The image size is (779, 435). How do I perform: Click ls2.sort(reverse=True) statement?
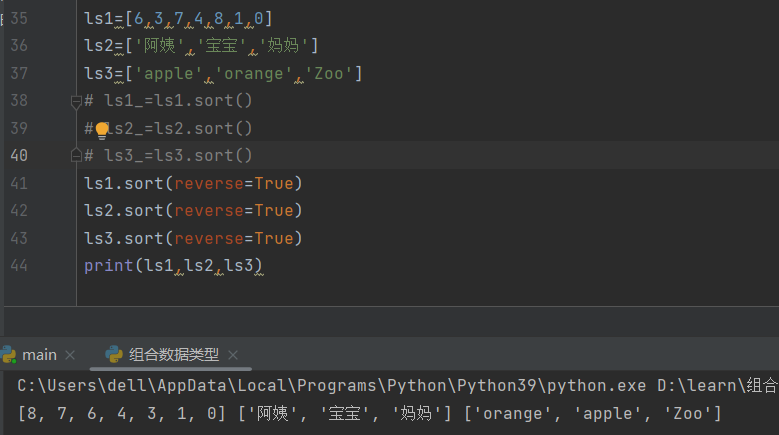[x=193, y=211]
